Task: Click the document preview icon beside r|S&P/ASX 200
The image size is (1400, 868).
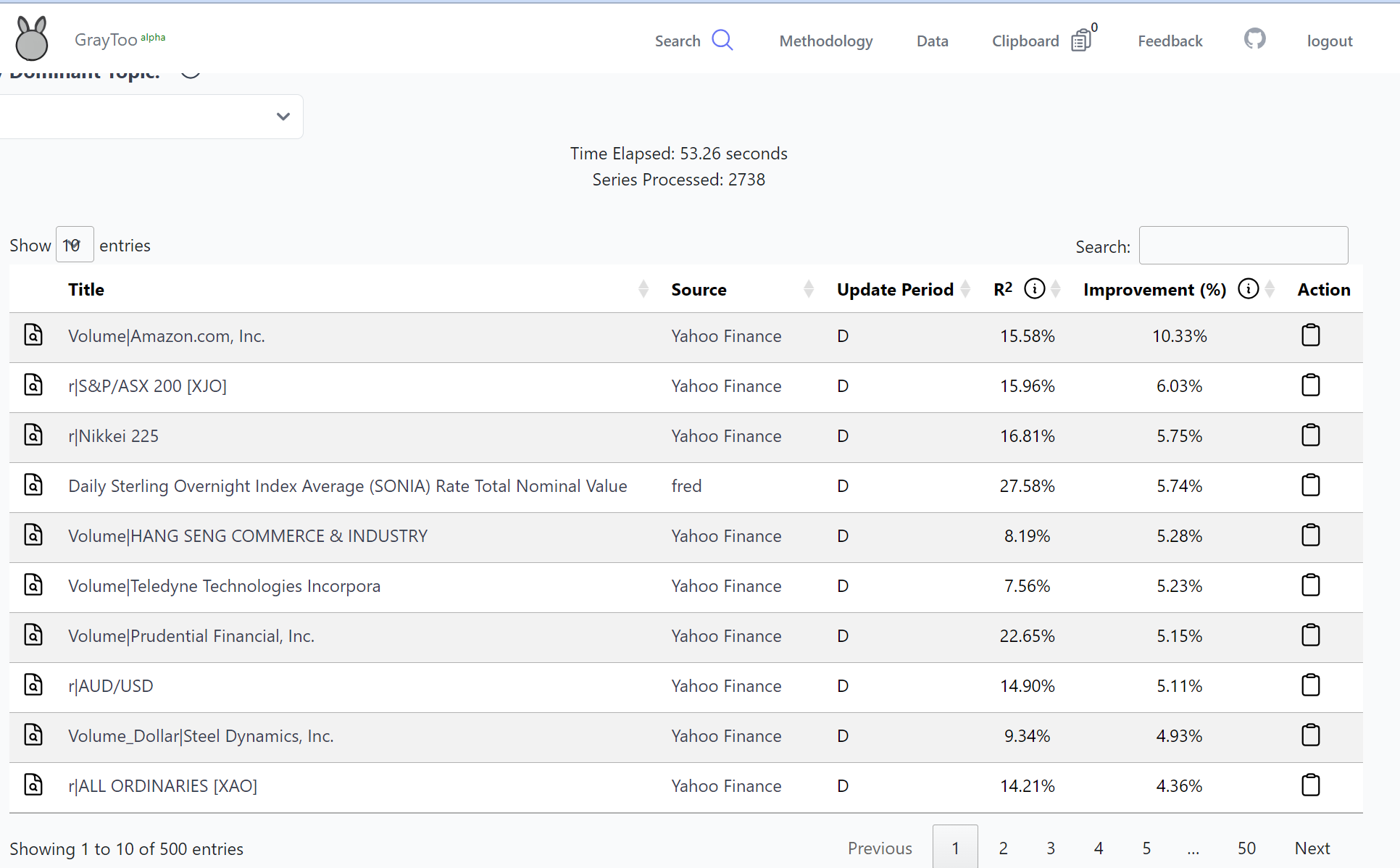Action: coord(33,385)
